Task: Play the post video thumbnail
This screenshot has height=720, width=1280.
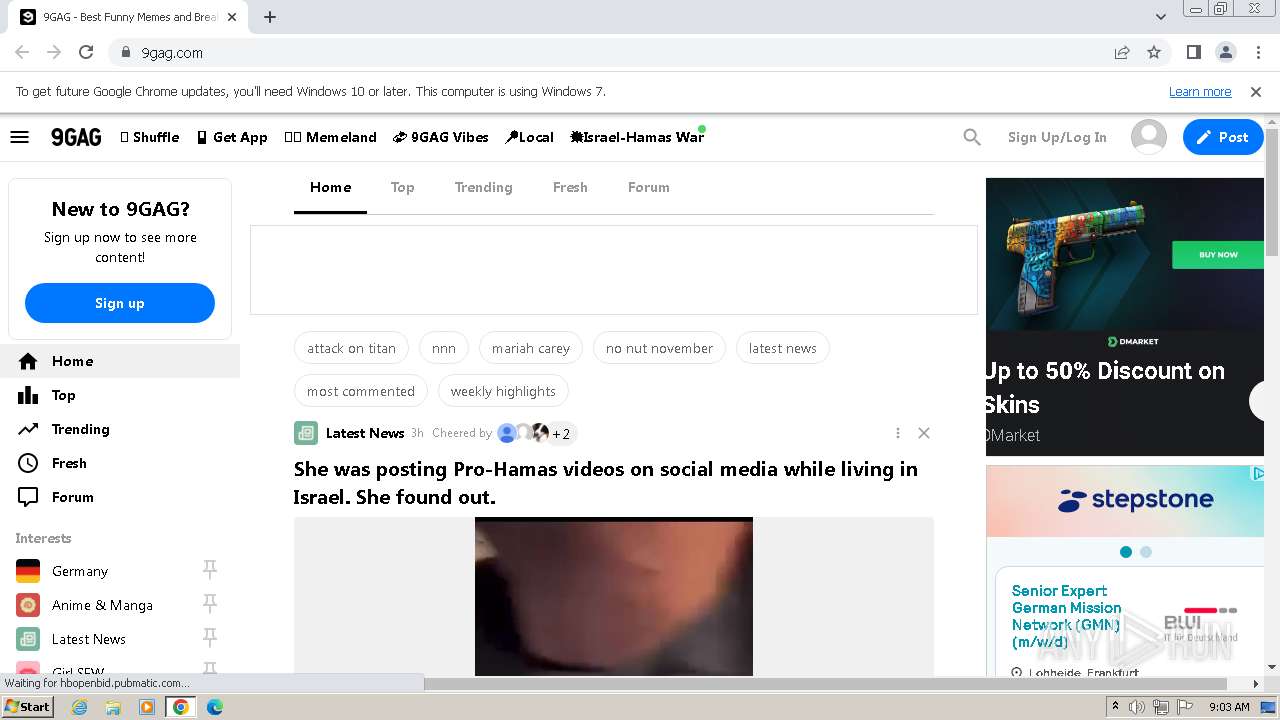Action: (x=614, y=596)
